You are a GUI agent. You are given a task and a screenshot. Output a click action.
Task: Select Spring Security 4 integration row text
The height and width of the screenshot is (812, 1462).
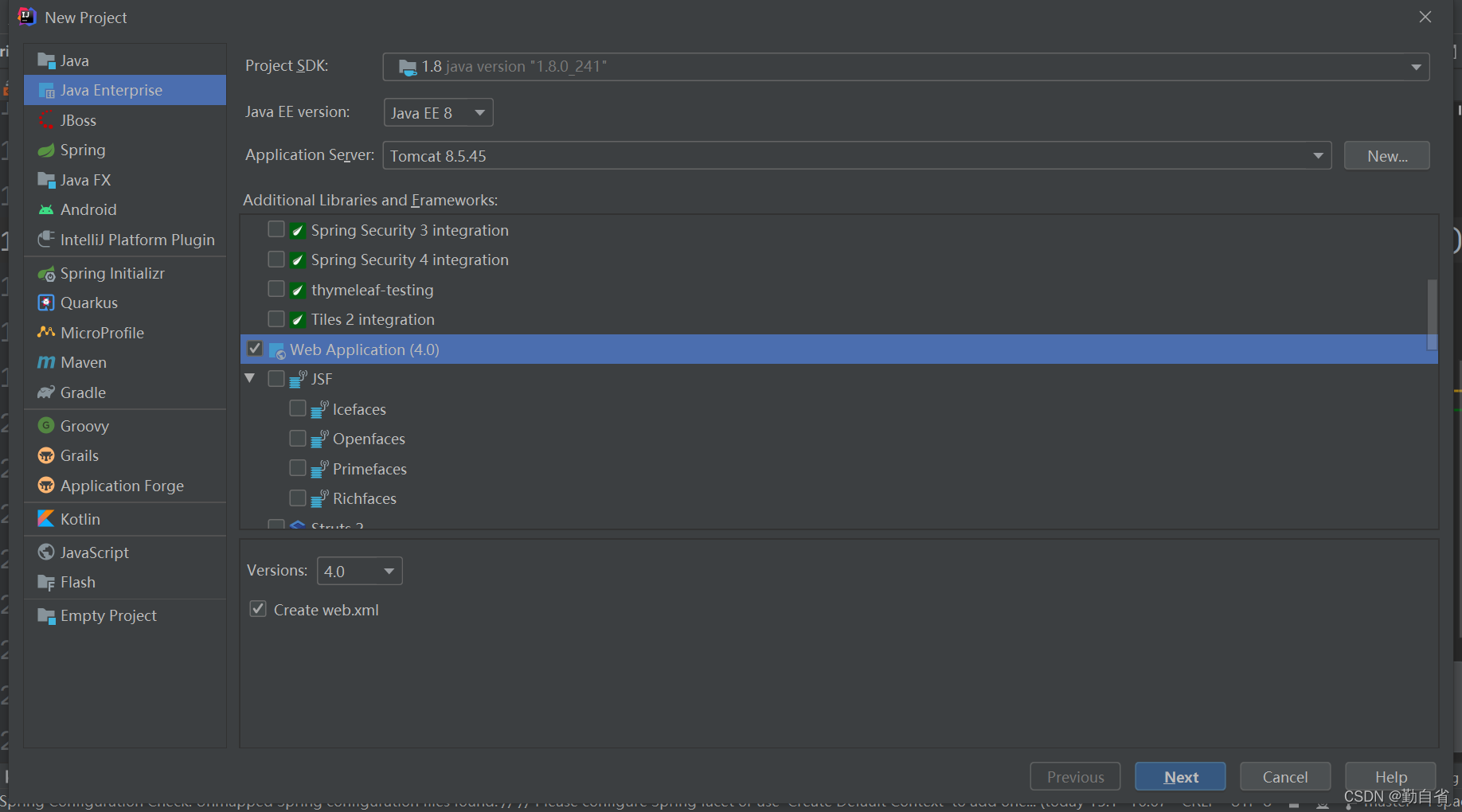click(409, 260)
